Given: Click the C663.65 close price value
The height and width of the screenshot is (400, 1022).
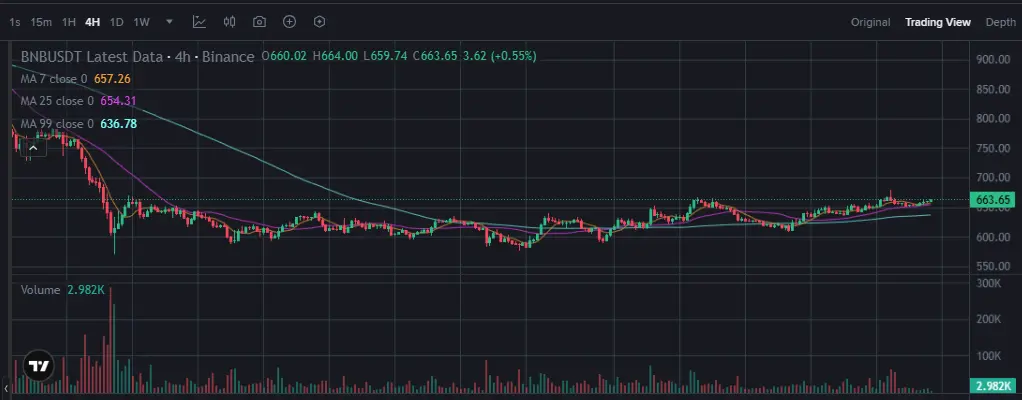Looking at the screenshot, I should (x=435, y=57).
